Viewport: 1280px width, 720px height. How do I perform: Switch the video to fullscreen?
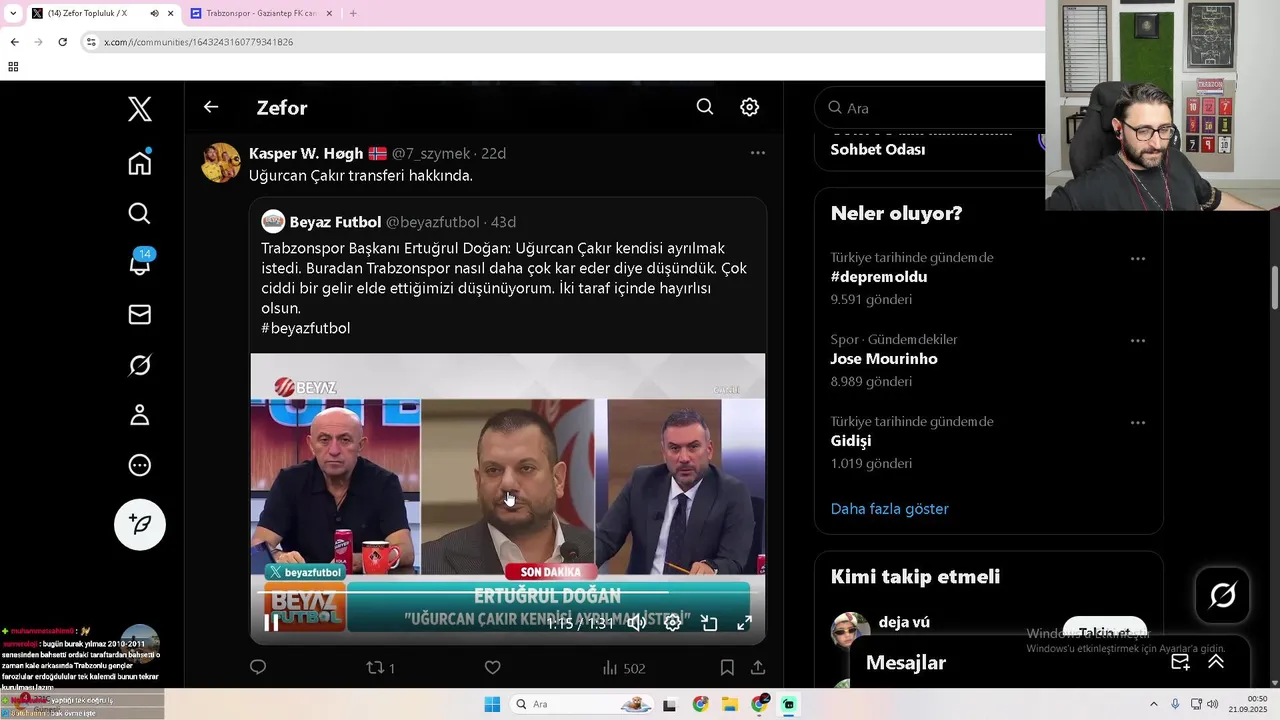745,623
